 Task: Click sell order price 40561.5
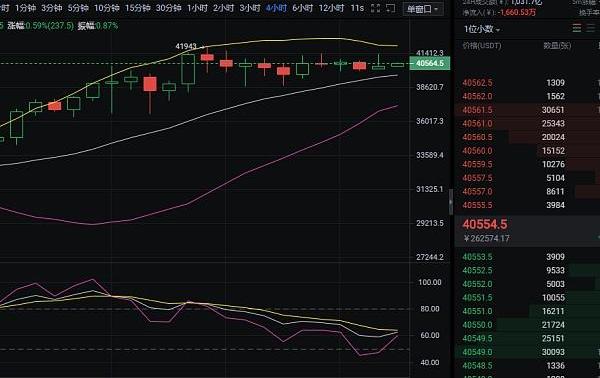(x=477, y=110)
